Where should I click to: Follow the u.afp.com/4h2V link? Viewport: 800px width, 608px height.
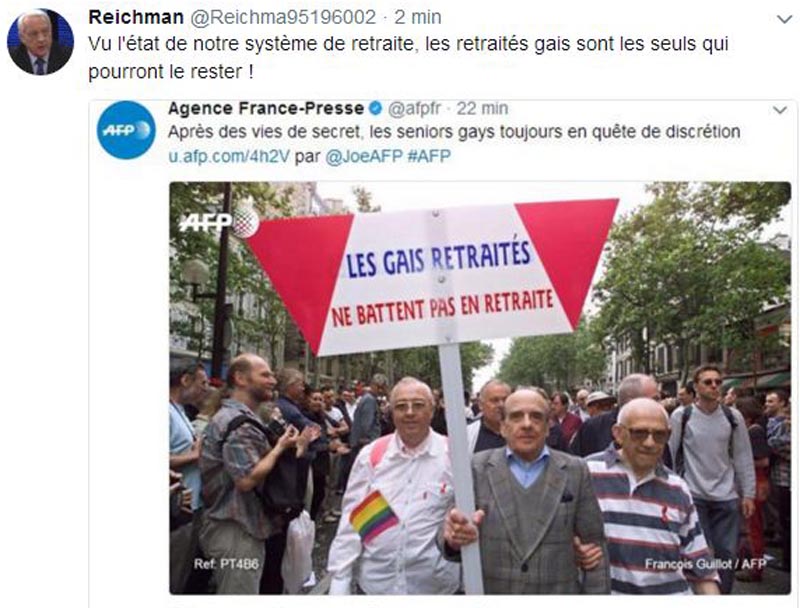(x=229, y=156)
